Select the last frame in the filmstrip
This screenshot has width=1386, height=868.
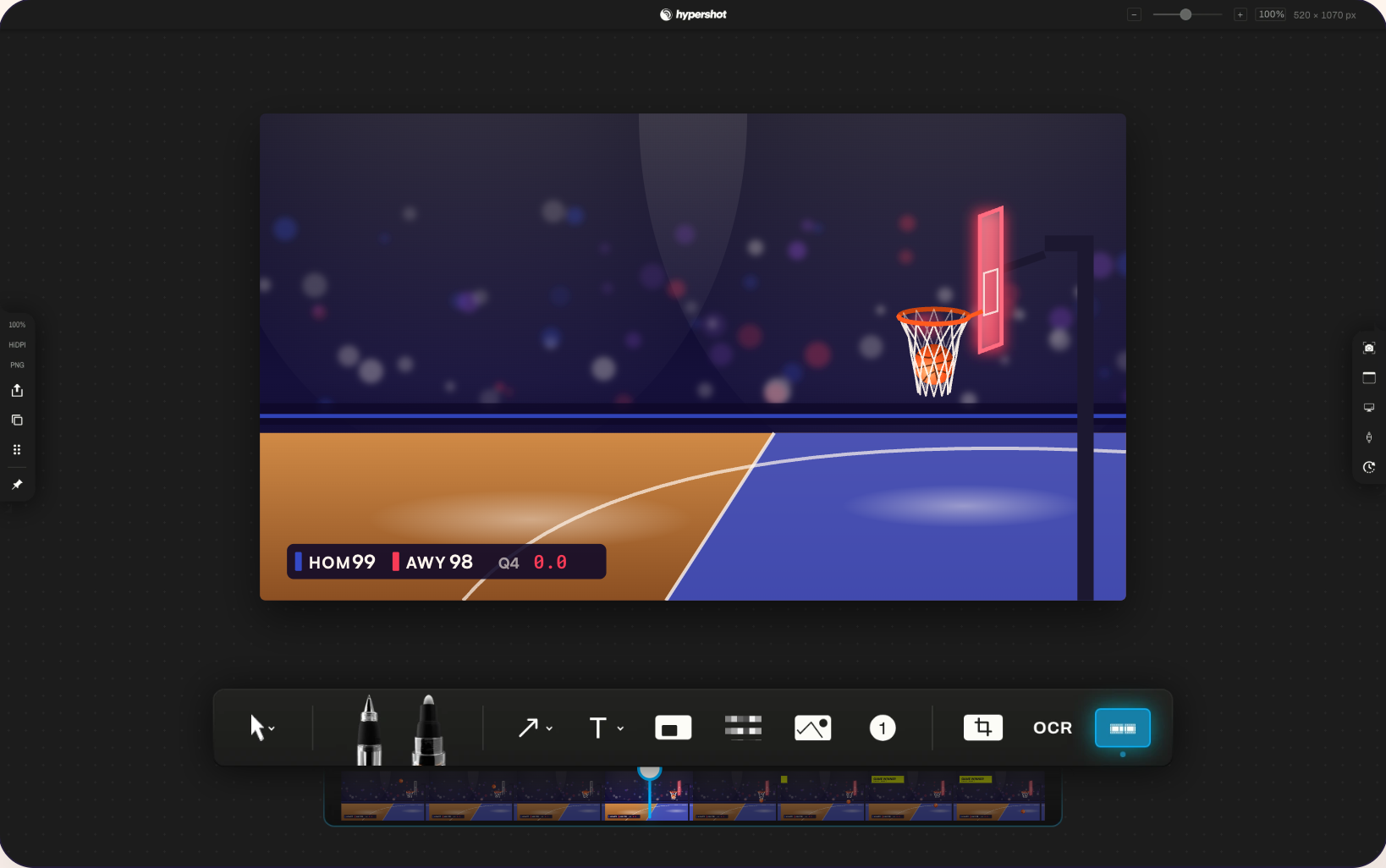(1000, 795)
